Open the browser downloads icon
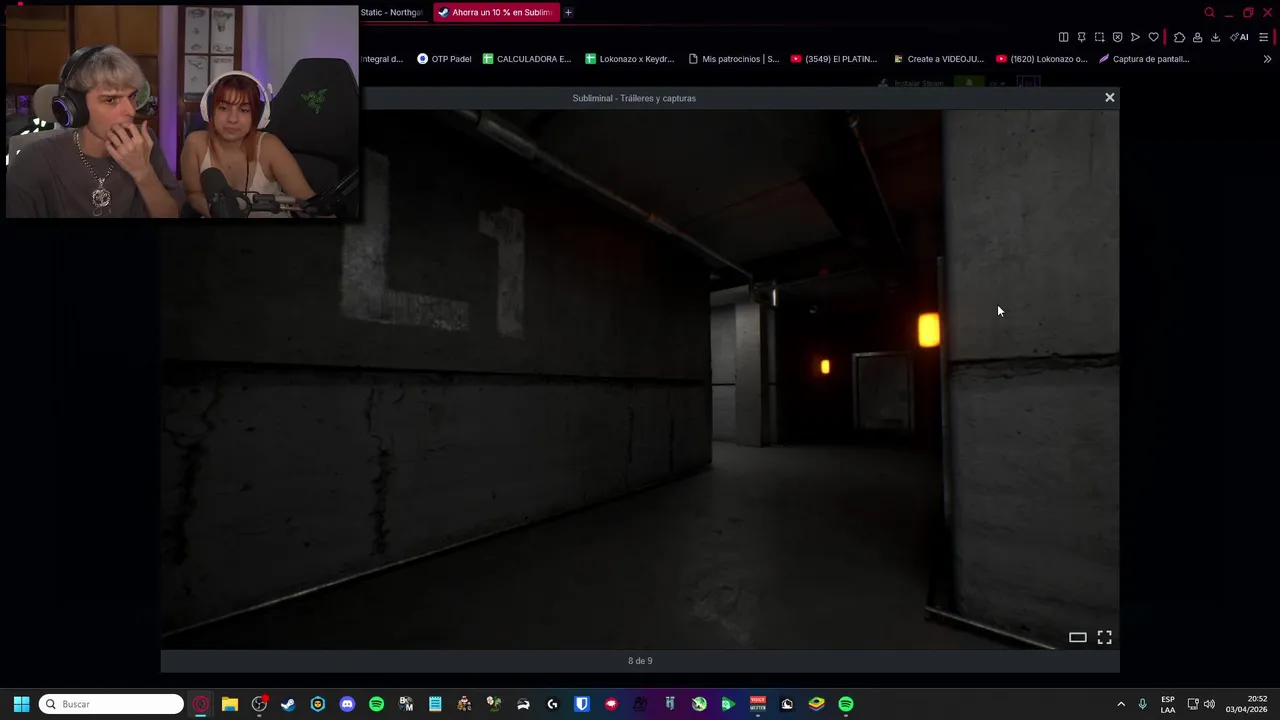 point(1215,37)
